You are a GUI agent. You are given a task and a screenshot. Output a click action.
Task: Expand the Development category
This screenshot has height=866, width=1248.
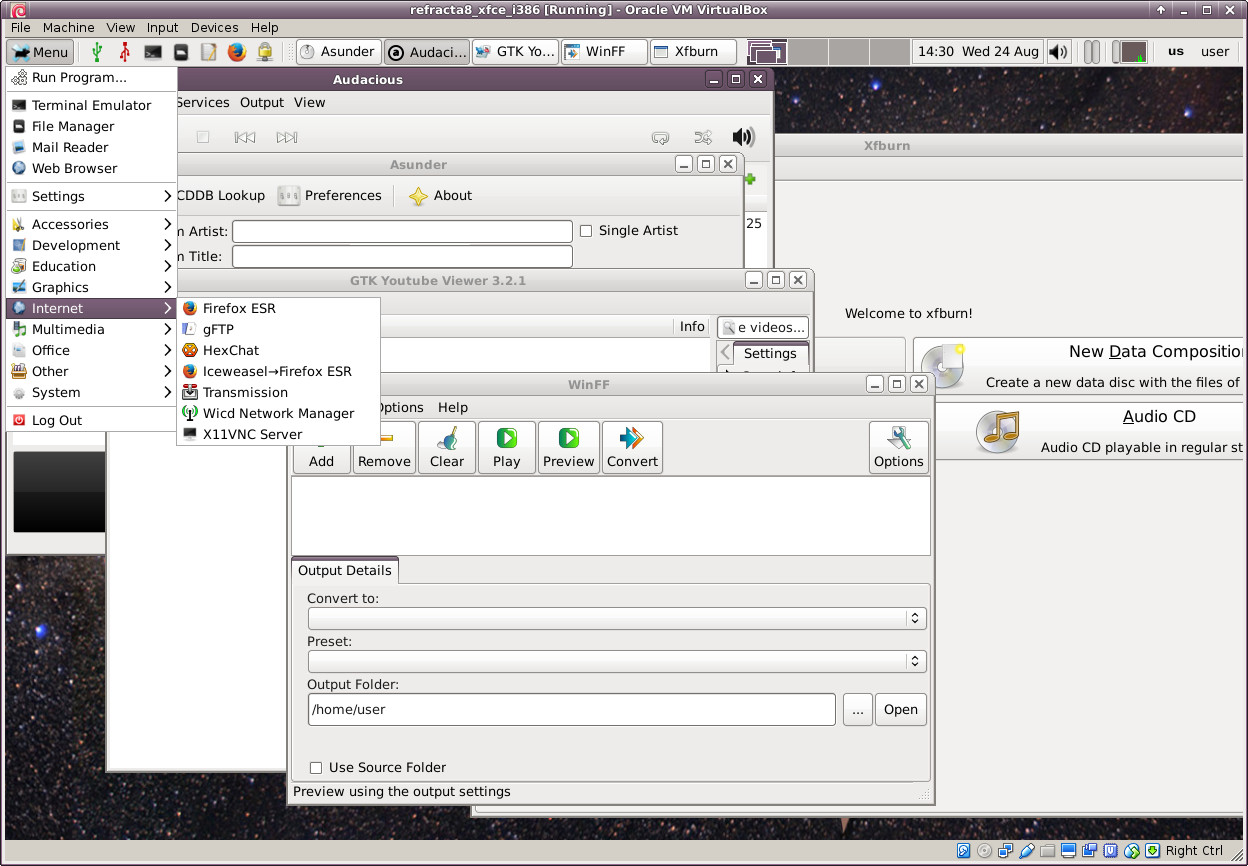[91, 245]
